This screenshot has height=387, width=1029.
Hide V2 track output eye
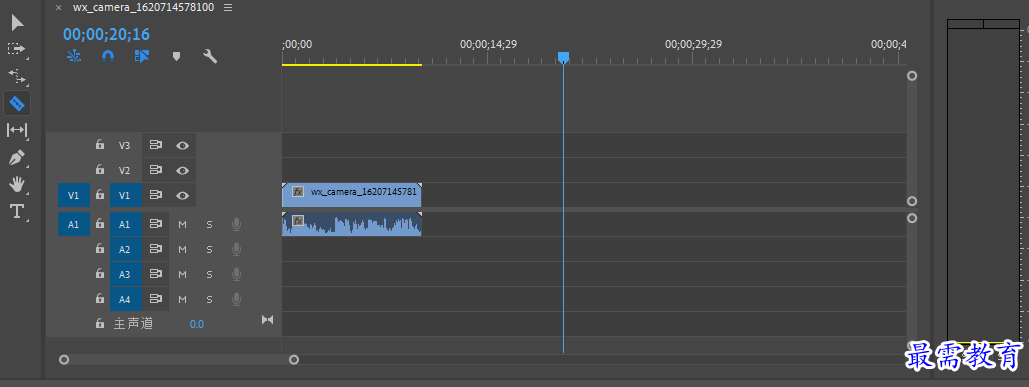tap(182, 170)
